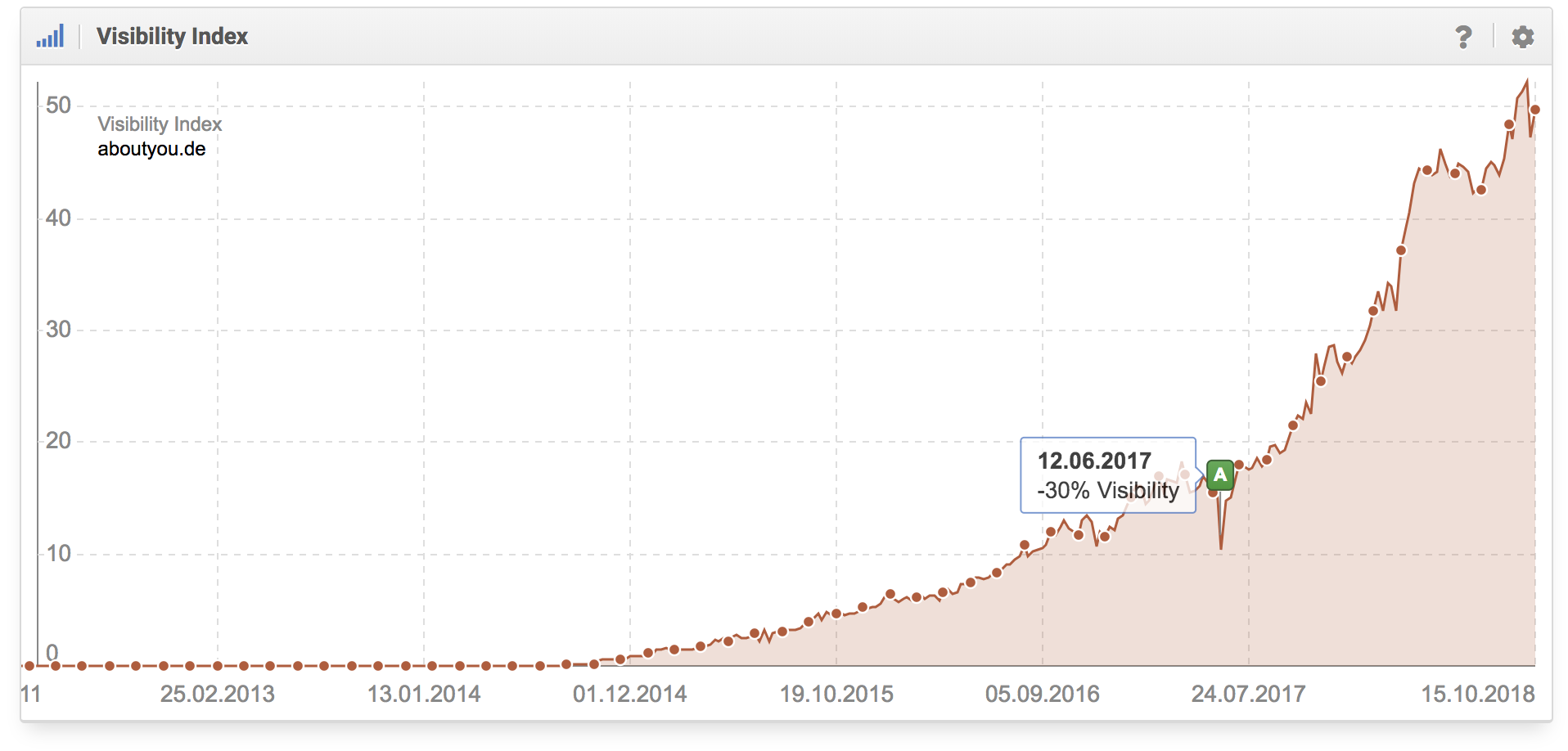This screenshot has height=751, width=1568.
Task: Click the help question mark icon
Action: pyautogui.click(x=1463, y=37)
